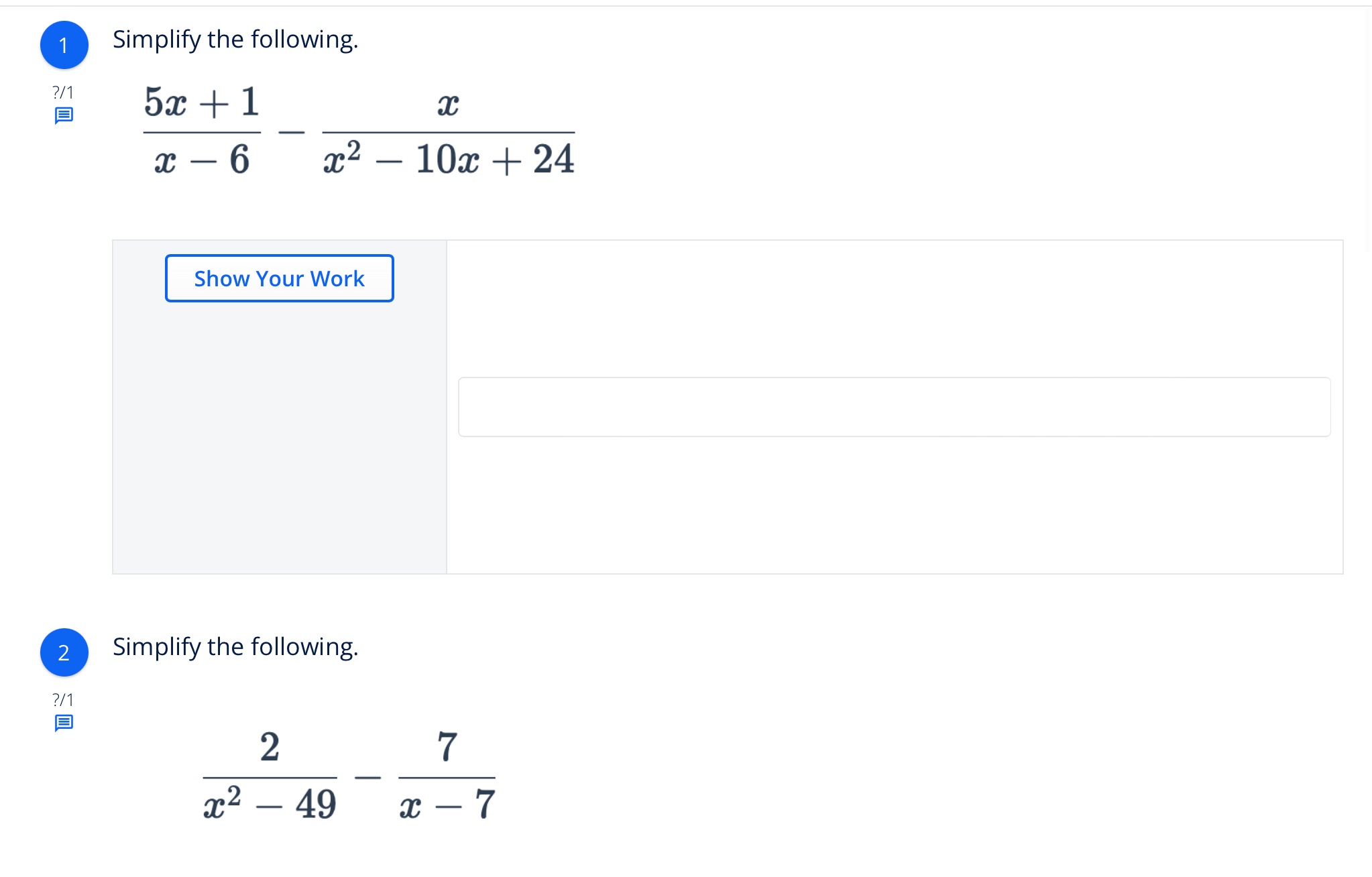Click the question 2 'Simplify the following.' prompt
This screenshot has width=1372, height=877.
click(x=235, y=647)
